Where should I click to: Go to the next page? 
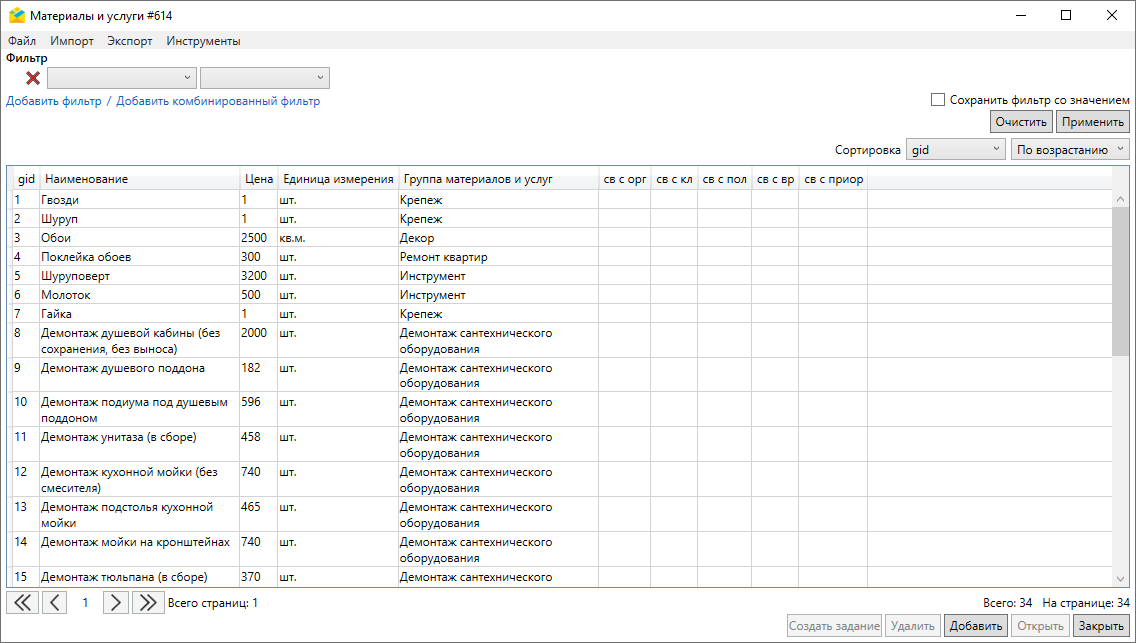tap(116, 602)
